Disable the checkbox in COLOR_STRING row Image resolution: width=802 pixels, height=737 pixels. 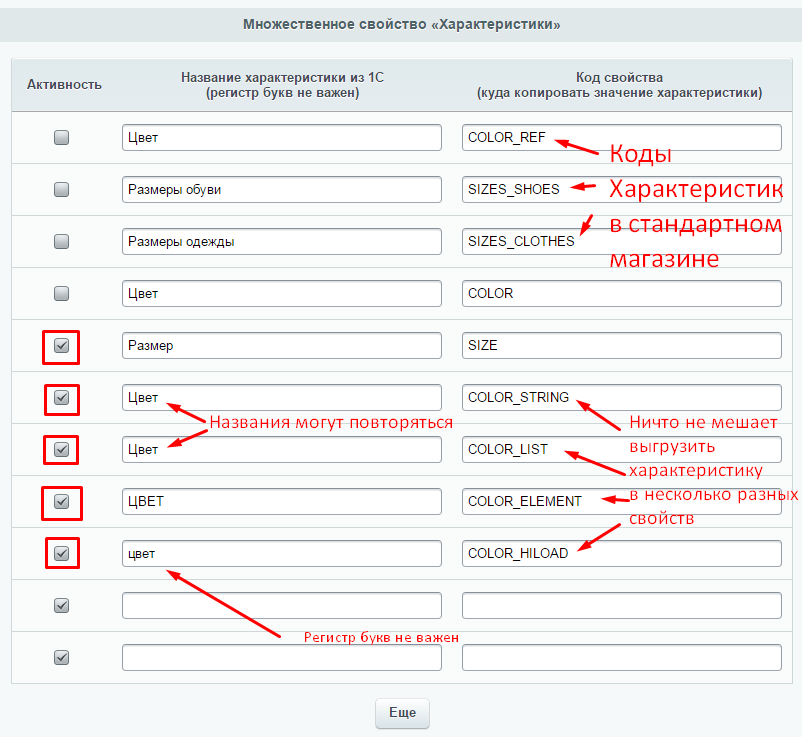pyautogui.click(x=61, y=398)
